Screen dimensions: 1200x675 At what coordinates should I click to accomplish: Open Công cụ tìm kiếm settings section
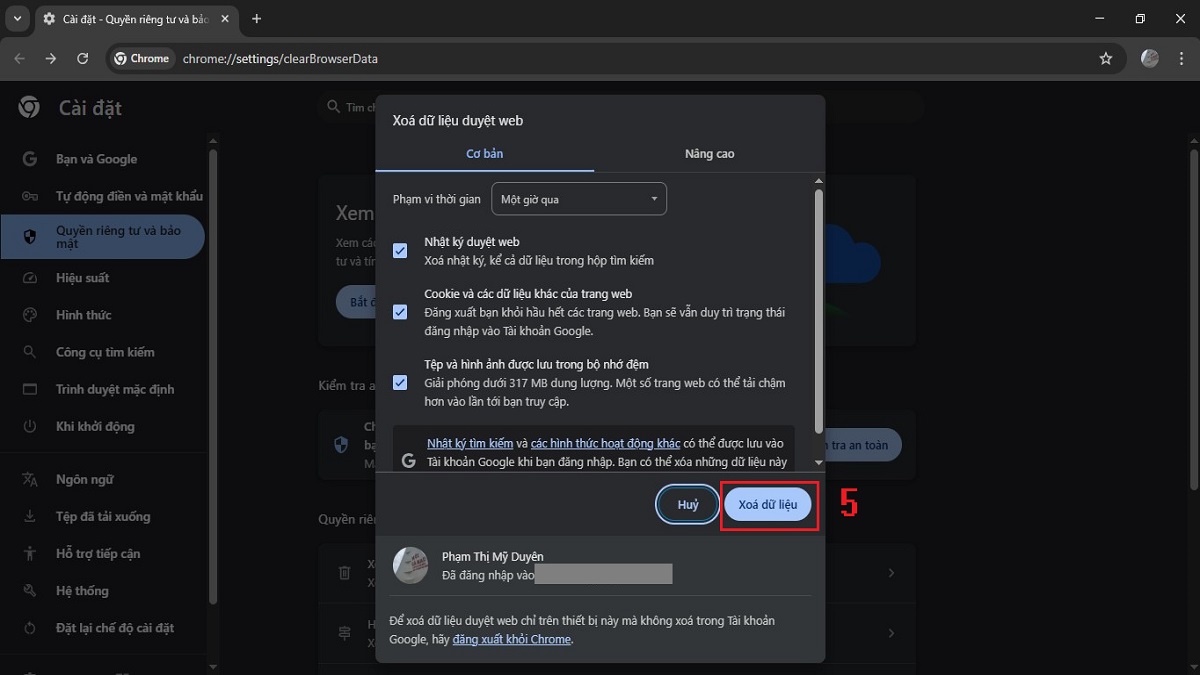(104, 352)
